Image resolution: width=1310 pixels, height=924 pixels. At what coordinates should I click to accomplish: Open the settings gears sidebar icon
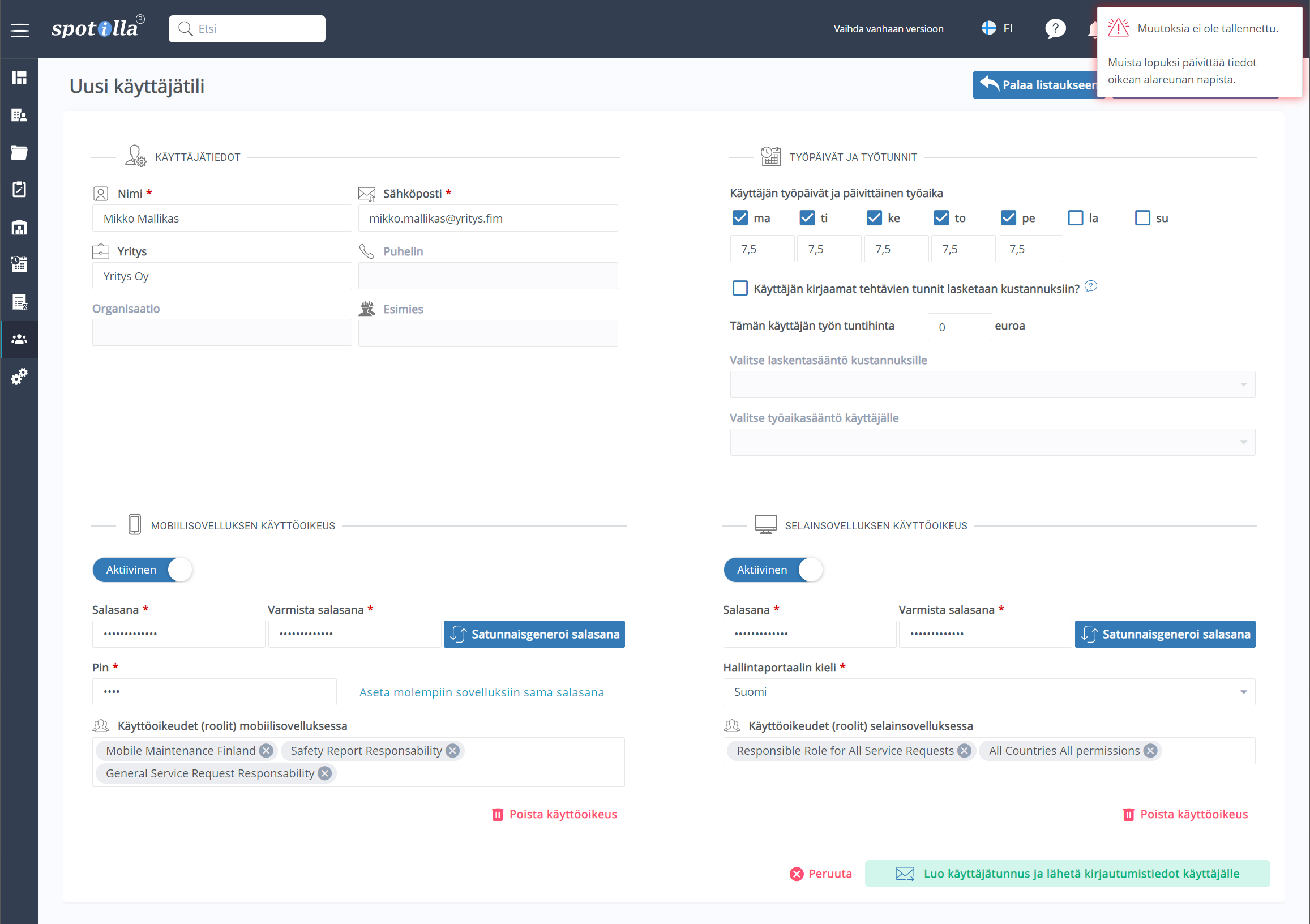tap(19, 376)
